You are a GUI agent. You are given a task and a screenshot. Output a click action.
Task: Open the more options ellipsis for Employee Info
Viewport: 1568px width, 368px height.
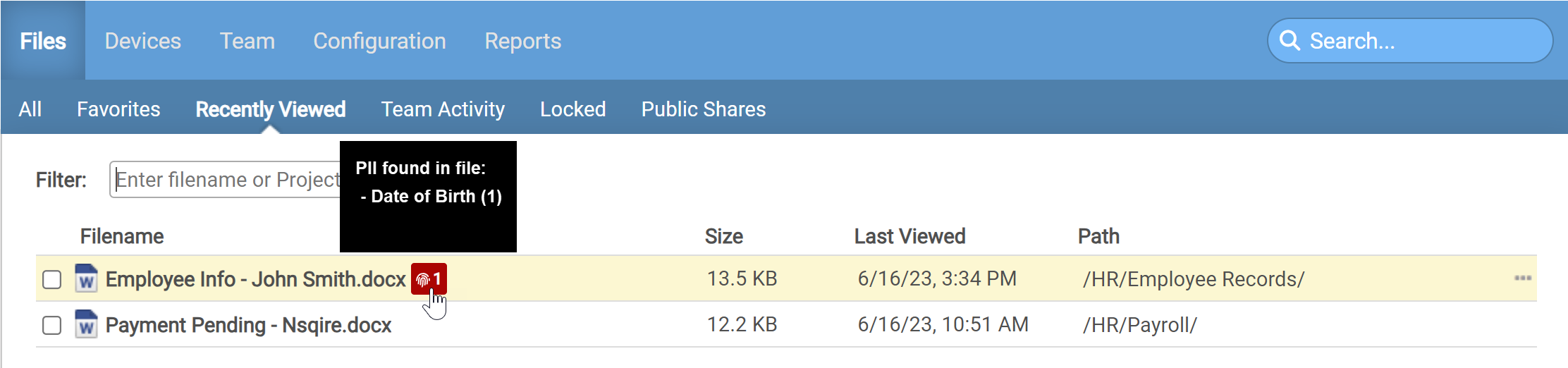click(1522, 278)
